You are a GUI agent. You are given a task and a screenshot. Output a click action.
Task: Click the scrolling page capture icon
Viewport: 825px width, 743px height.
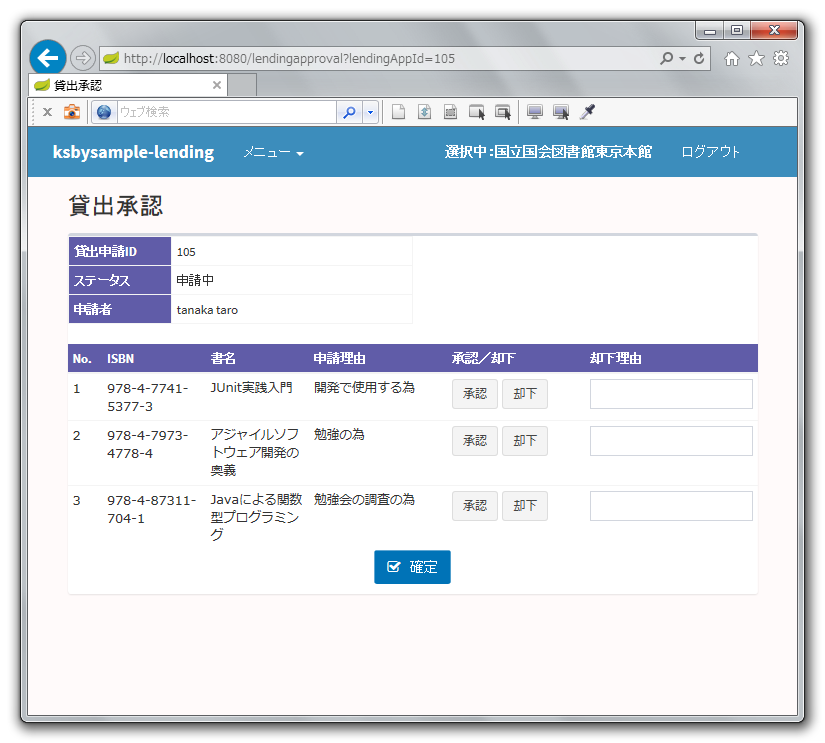coord(425,112)
